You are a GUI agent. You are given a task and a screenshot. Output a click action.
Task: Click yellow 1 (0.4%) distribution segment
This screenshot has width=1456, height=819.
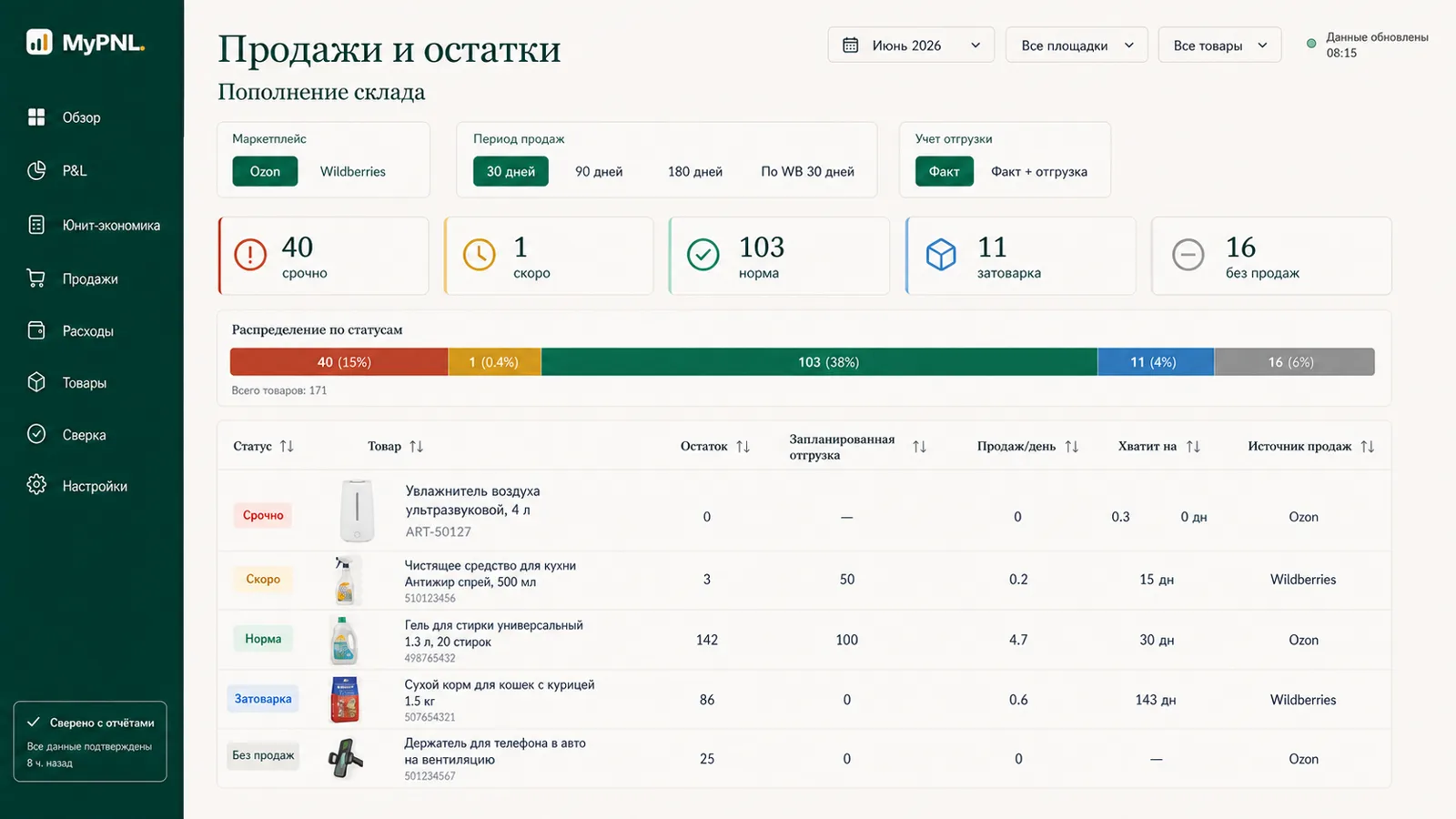click(495, 361)
